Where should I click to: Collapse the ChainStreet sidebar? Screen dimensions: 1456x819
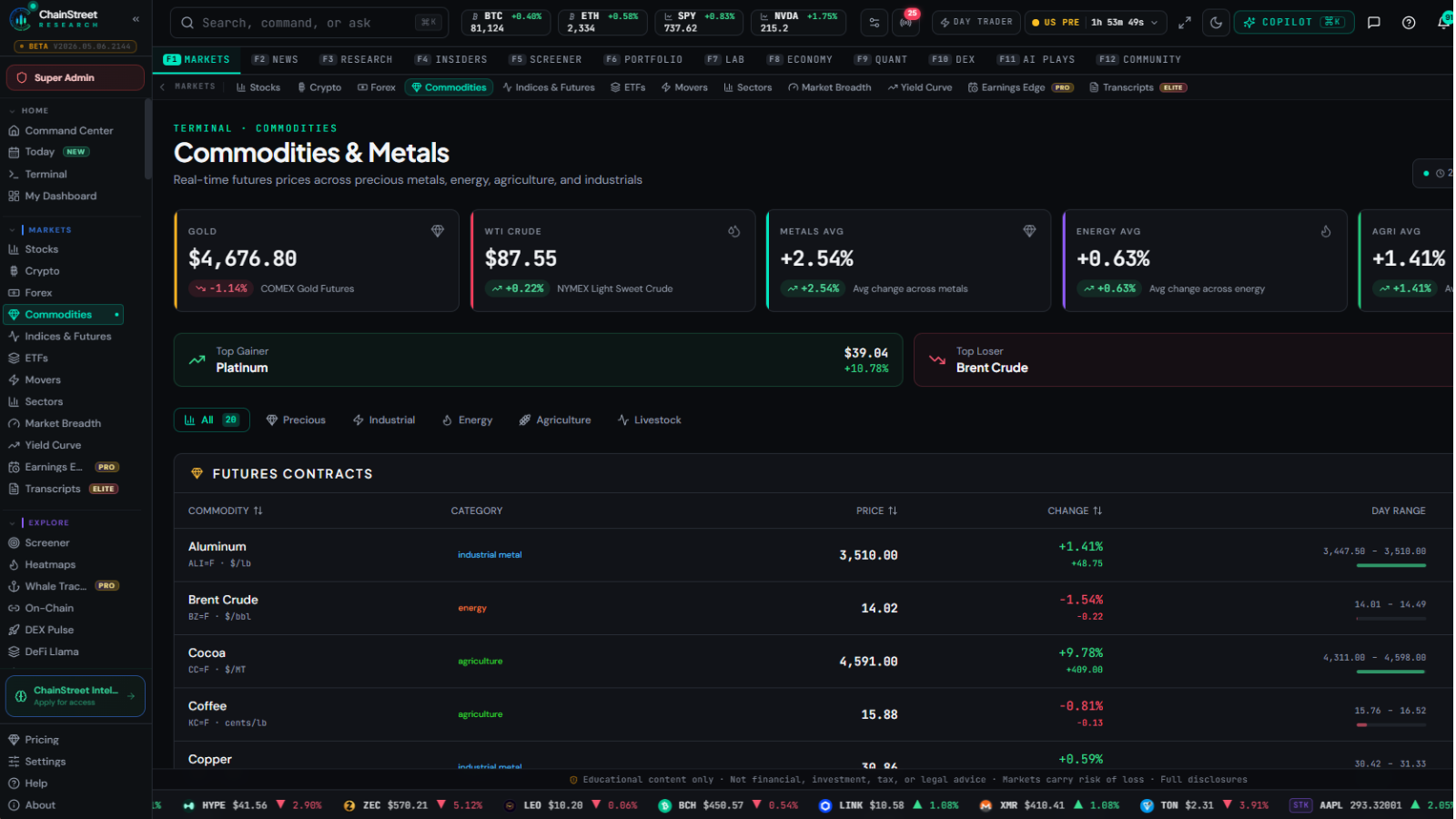[136, 18]
